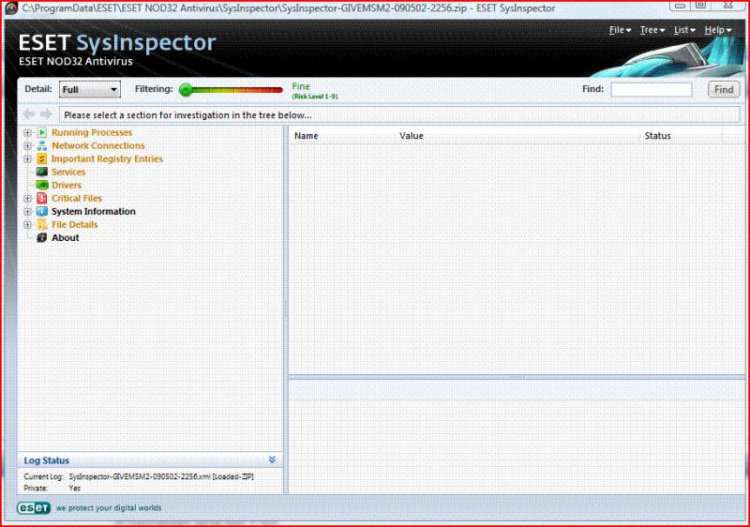Expand the Network Connections node
Screen dimensions: 750x527
(27, 145)
